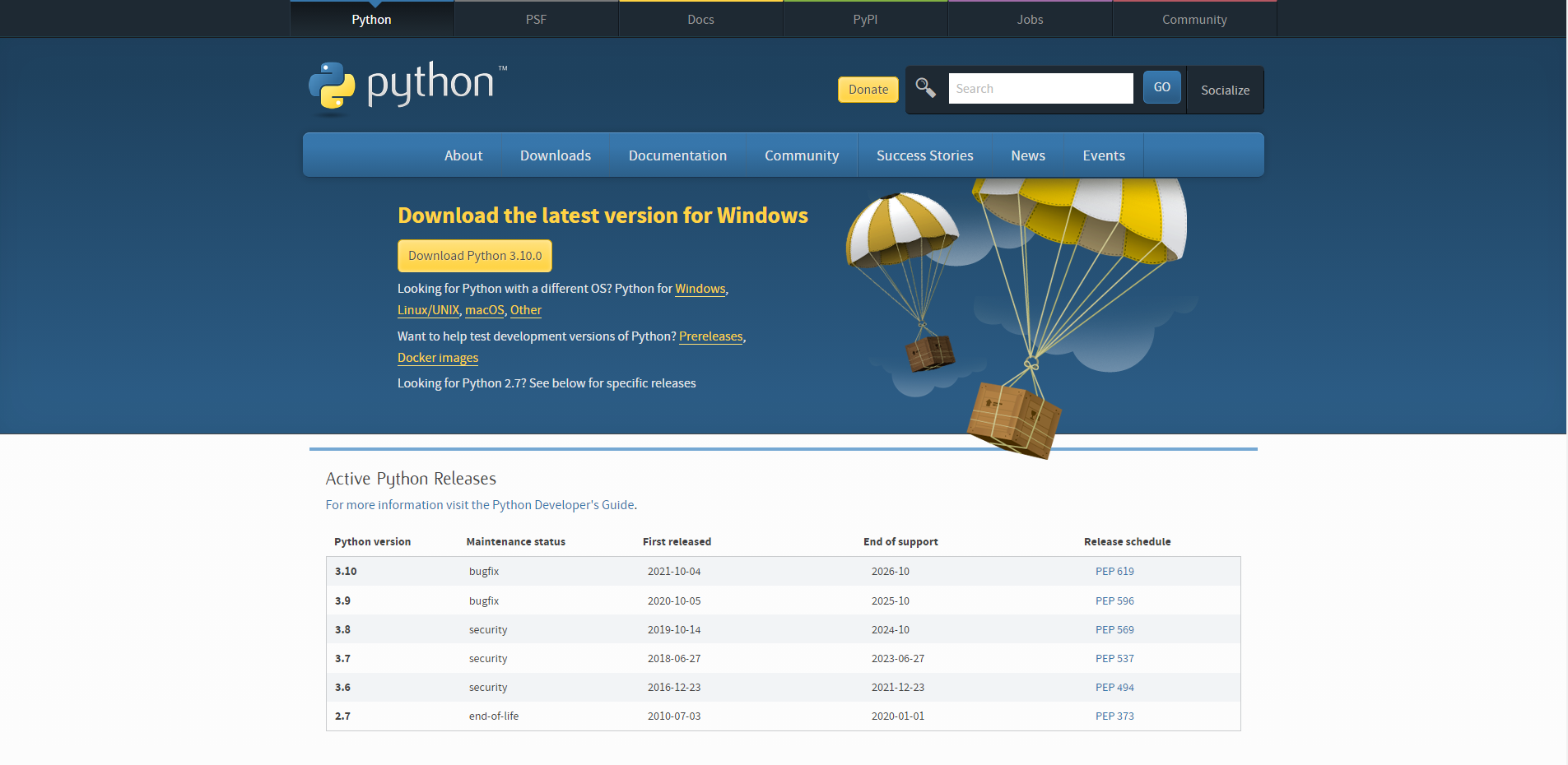Viewport: 1568px width, 765px height.
Task: Switch to the PyPI tab
Action: click(x=865, y=19)
